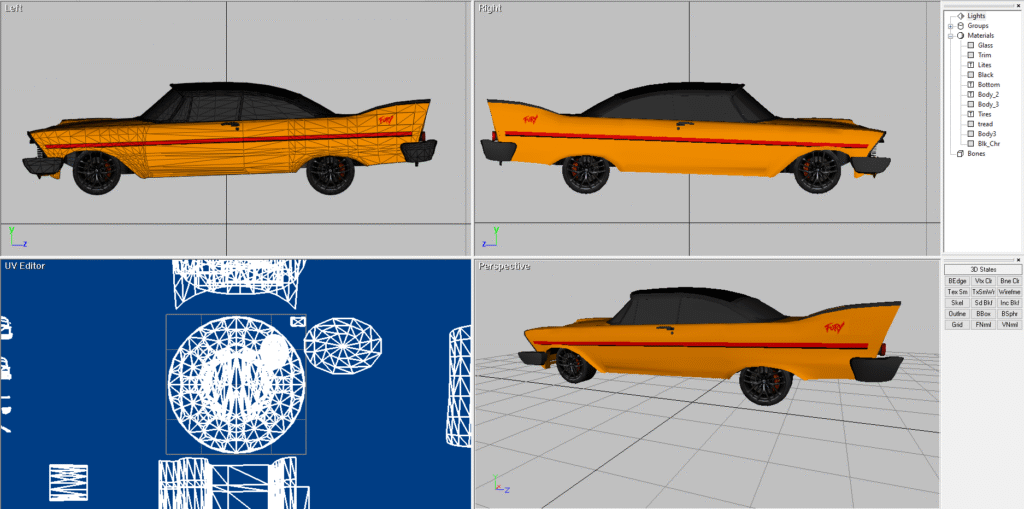The height and width of the screenshot is (509, 1024).
Task: Click the Perspective viewport label
Action: tap(504, 266)
